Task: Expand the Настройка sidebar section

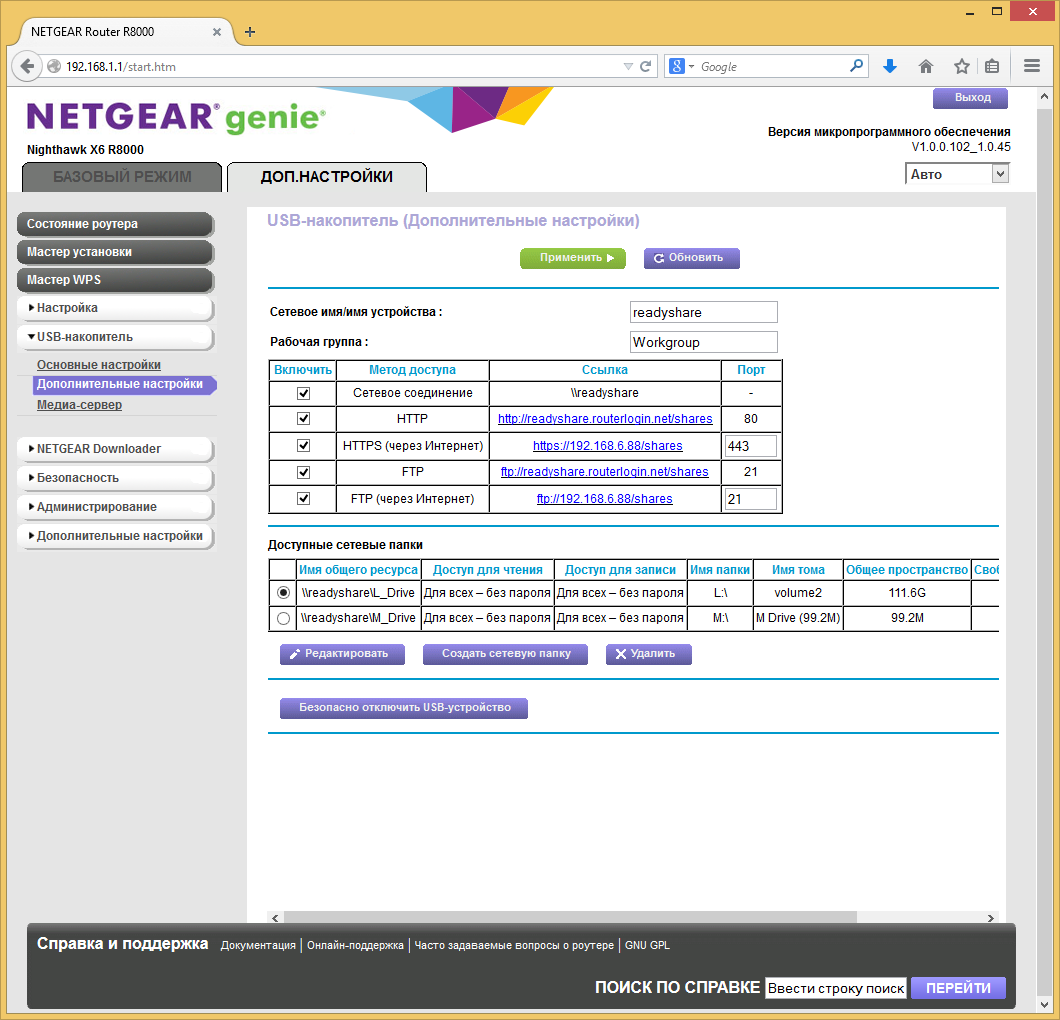Action: tap(115, 308)
